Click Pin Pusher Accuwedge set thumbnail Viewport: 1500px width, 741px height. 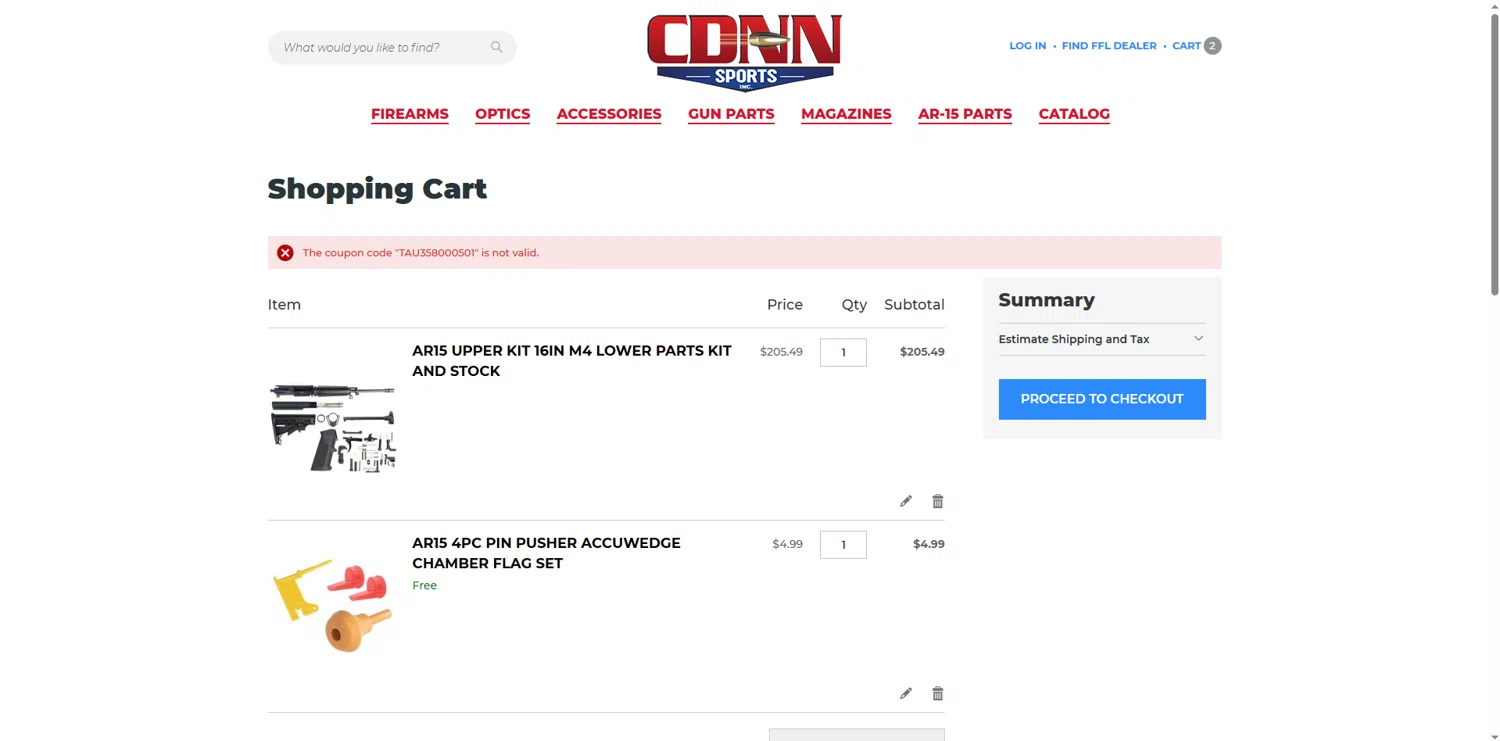[333, 605]
